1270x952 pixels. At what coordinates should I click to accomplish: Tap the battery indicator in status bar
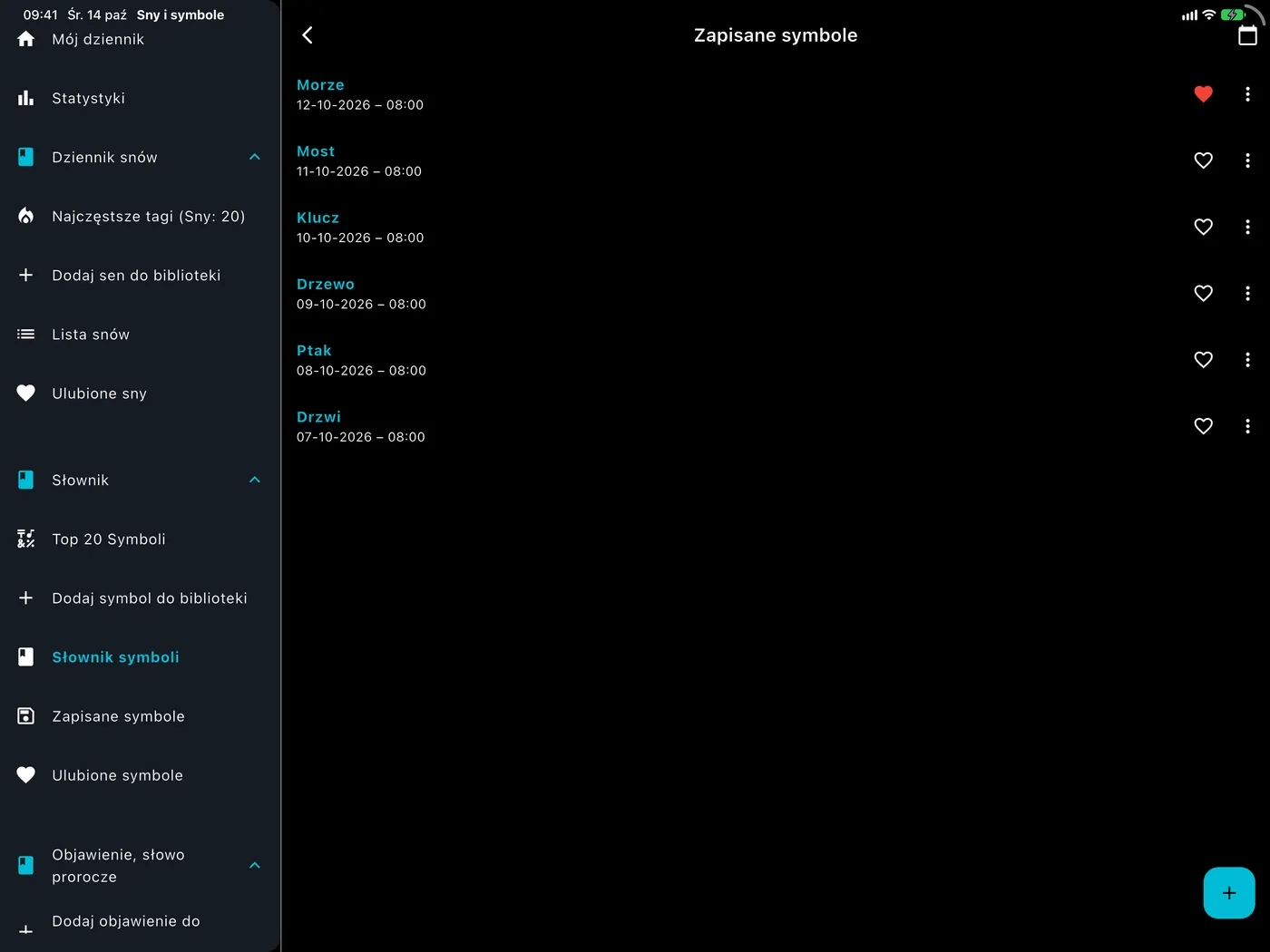coord(1233,15)
